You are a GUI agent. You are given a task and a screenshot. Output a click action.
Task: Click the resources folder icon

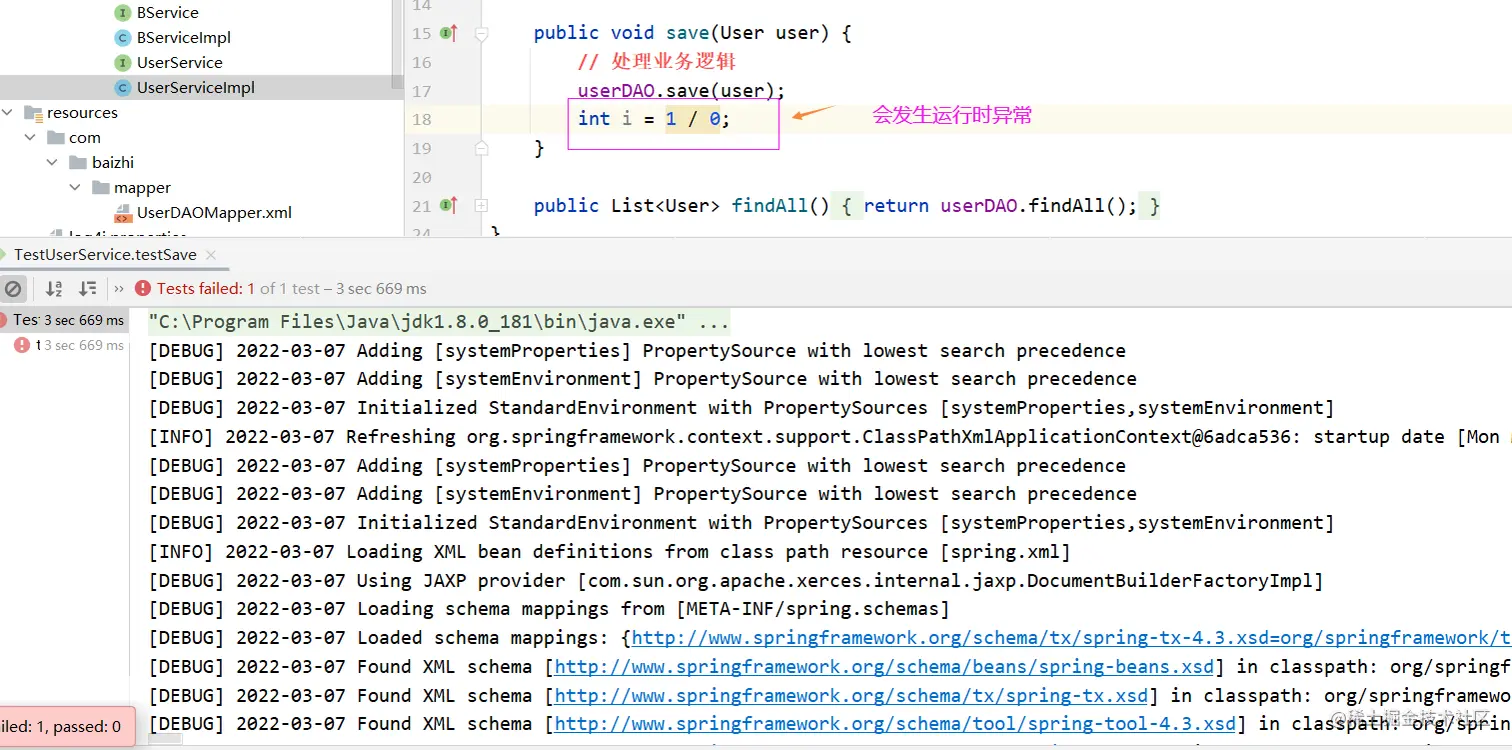33,113
